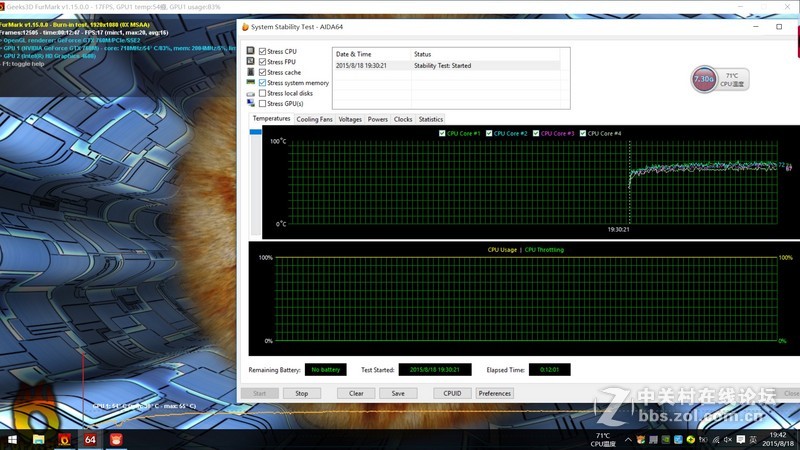This screenshot has width=800, height=450.
Task: Uncheck the Stress system memory checkbox
Action: point(262,83)
